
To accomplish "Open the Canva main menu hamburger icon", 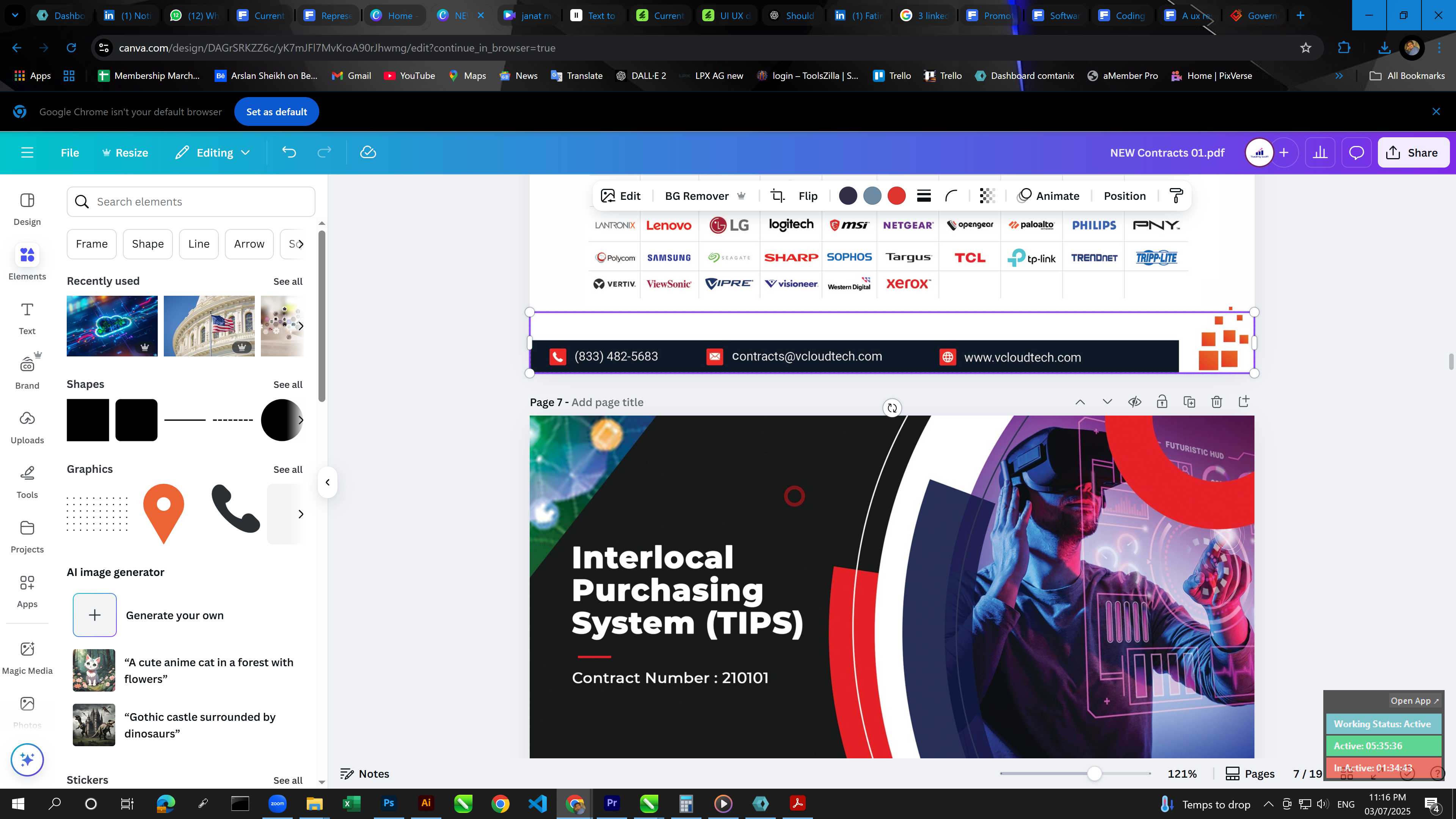I will point(27,152).
